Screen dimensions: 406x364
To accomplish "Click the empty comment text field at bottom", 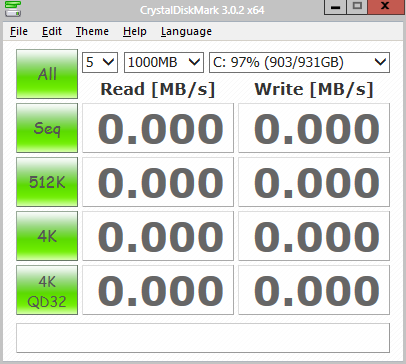I will coord(203,338).
